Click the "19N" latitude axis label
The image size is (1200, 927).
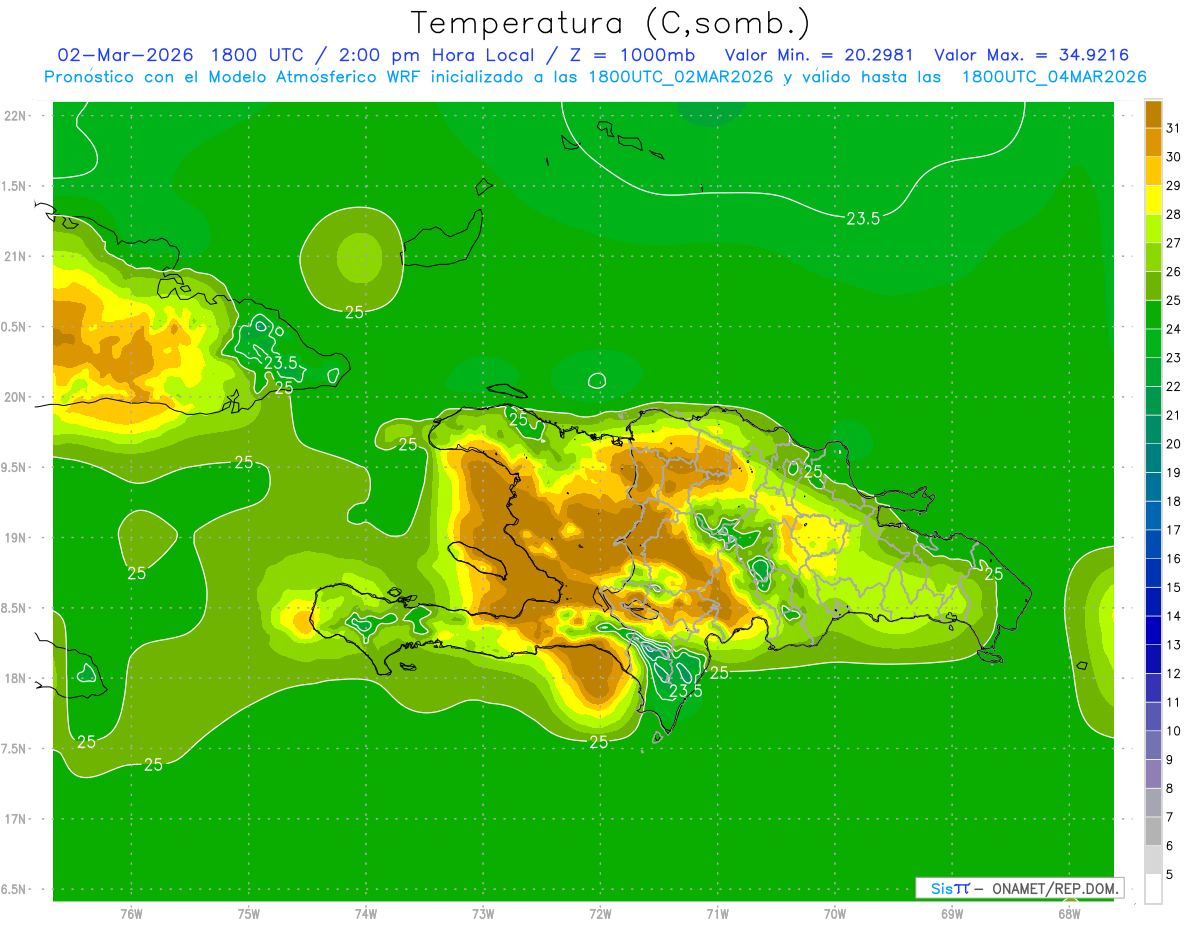pos(17,538)
